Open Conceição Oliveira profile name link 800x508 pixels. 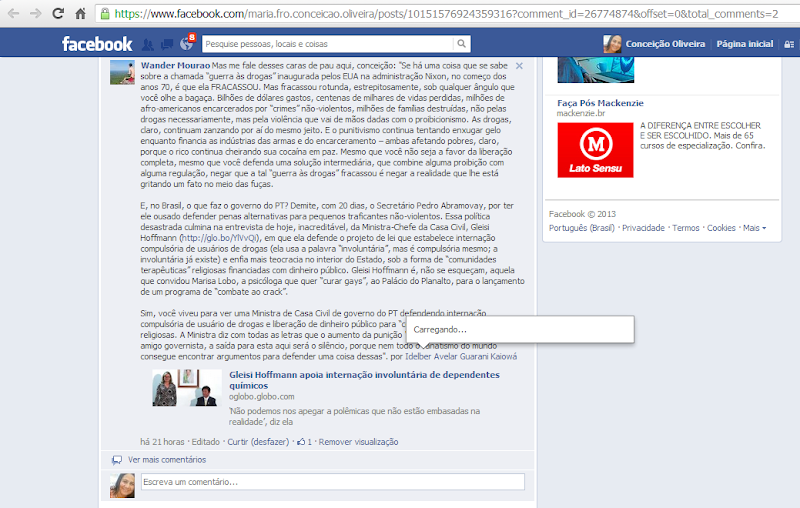665,44
